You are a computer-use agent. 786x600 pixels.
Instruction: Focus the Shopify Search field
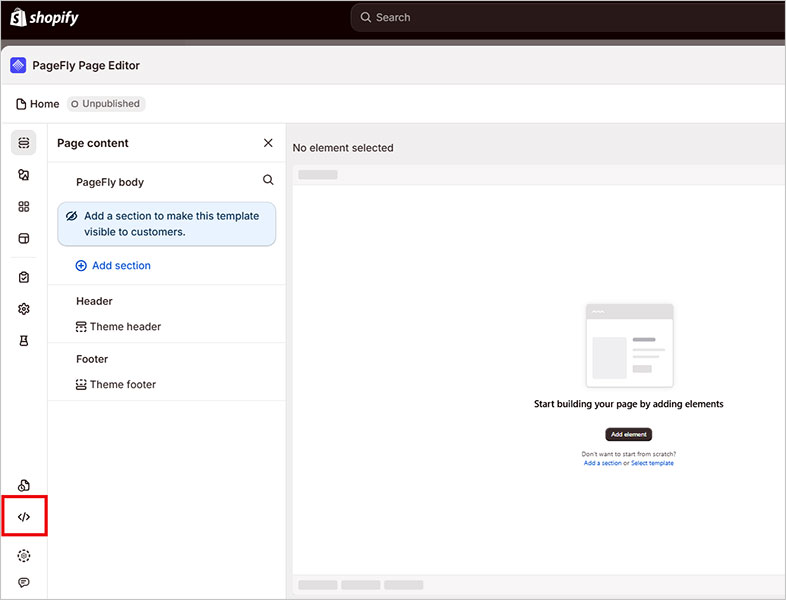pyautogui.click(x=568, y=18)
